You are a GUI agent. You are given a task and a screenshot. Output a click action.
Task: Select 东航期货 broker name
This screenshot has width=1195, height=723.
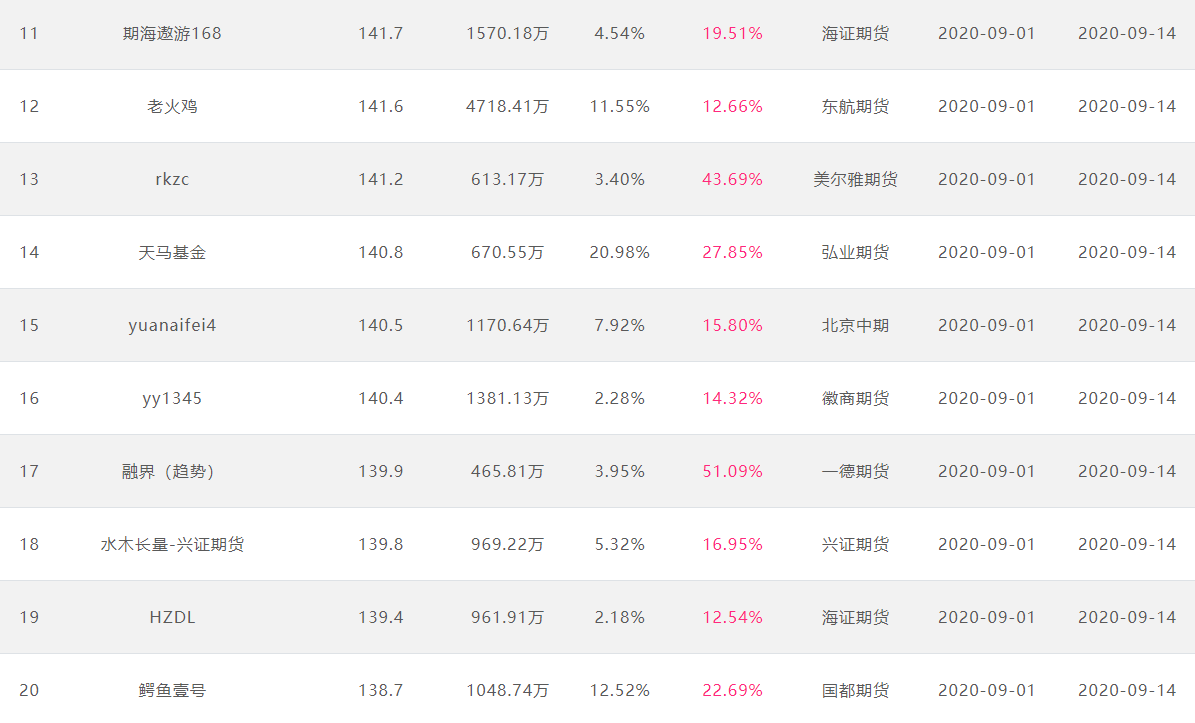855,107
